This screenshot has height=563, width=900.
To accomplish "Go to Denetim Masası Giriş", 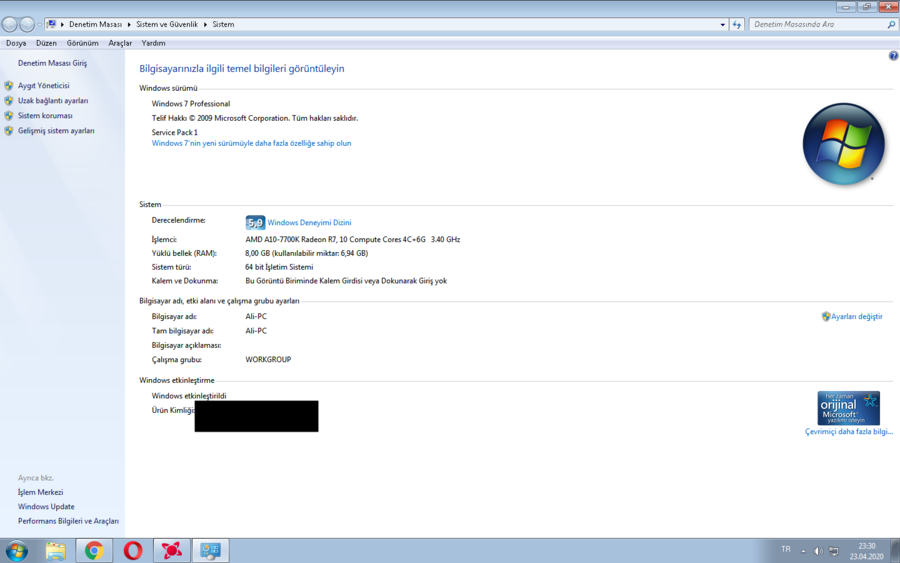I will 52,63.
